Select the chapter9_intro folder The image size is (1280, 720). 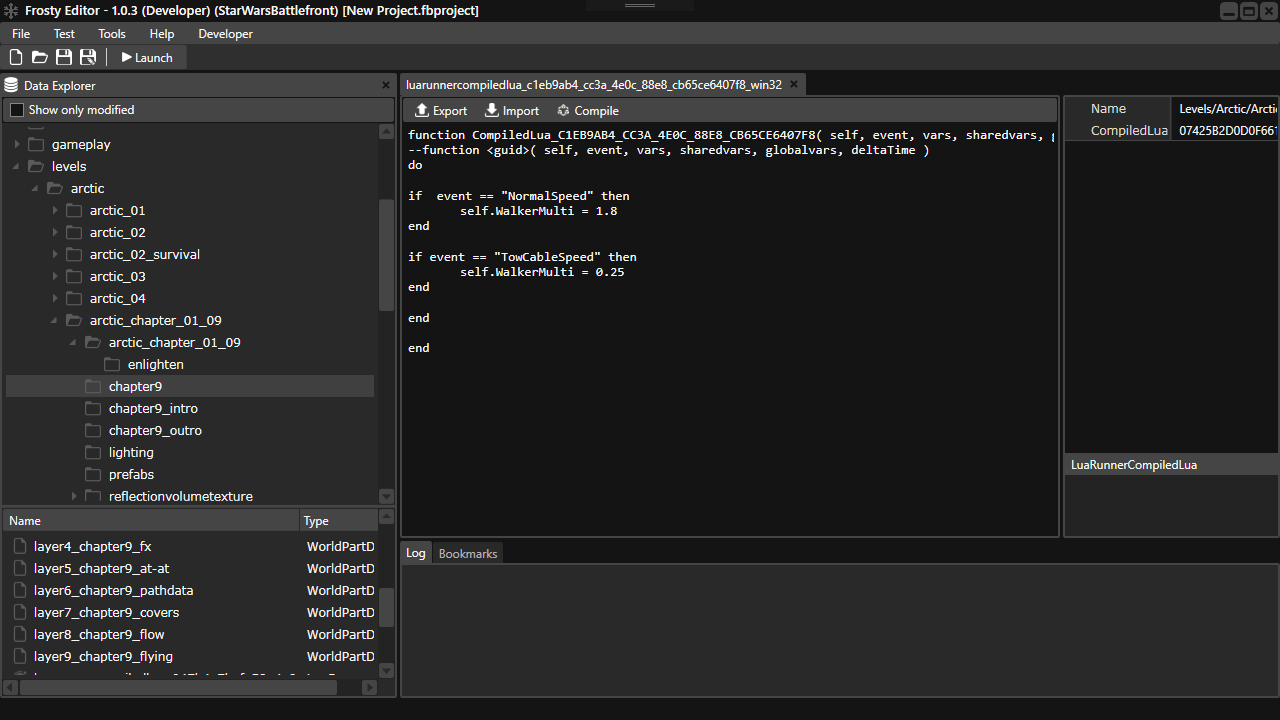153,409
